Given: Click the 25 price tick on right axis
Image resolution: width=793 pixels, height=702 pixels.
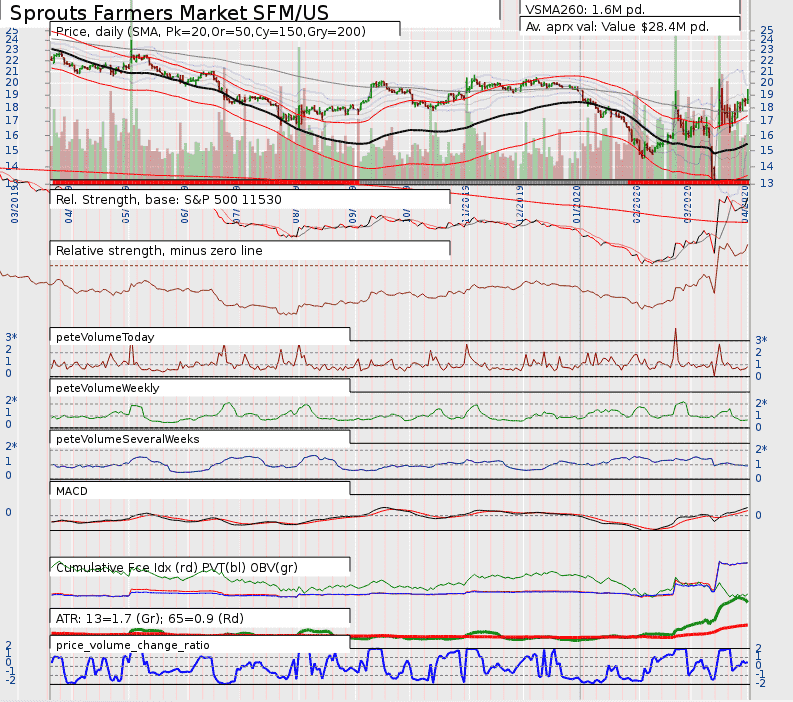Looking at the screenshot, I should [x=767, y=30].
